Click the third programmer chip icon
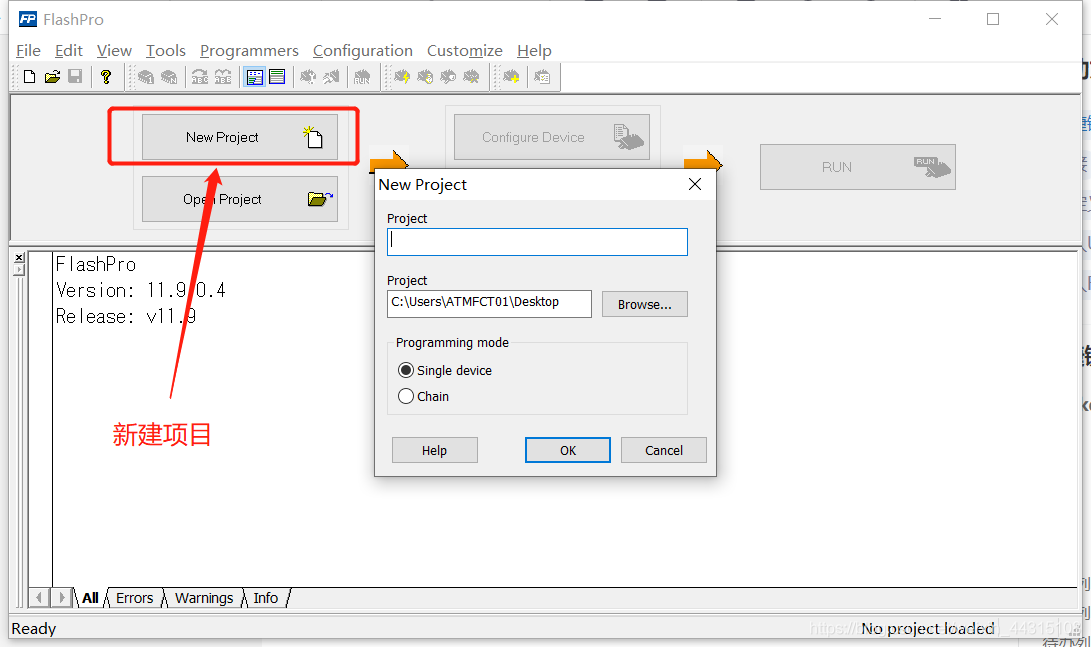Screen dimensions: 1091x647 coord(448,77)
